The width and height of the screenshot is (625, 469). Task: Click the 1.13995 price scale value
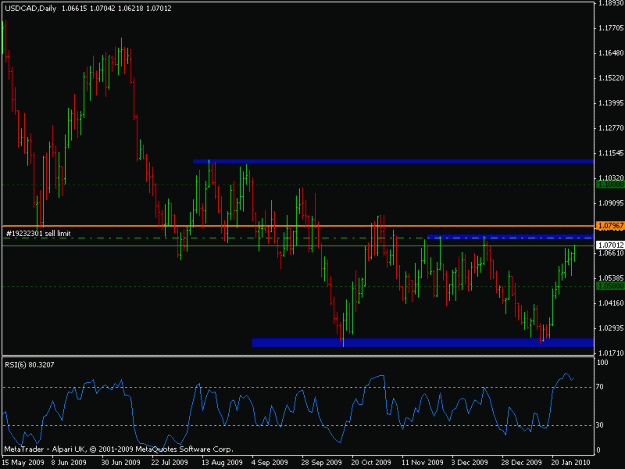pyautogui.click(x=611, y=103)
